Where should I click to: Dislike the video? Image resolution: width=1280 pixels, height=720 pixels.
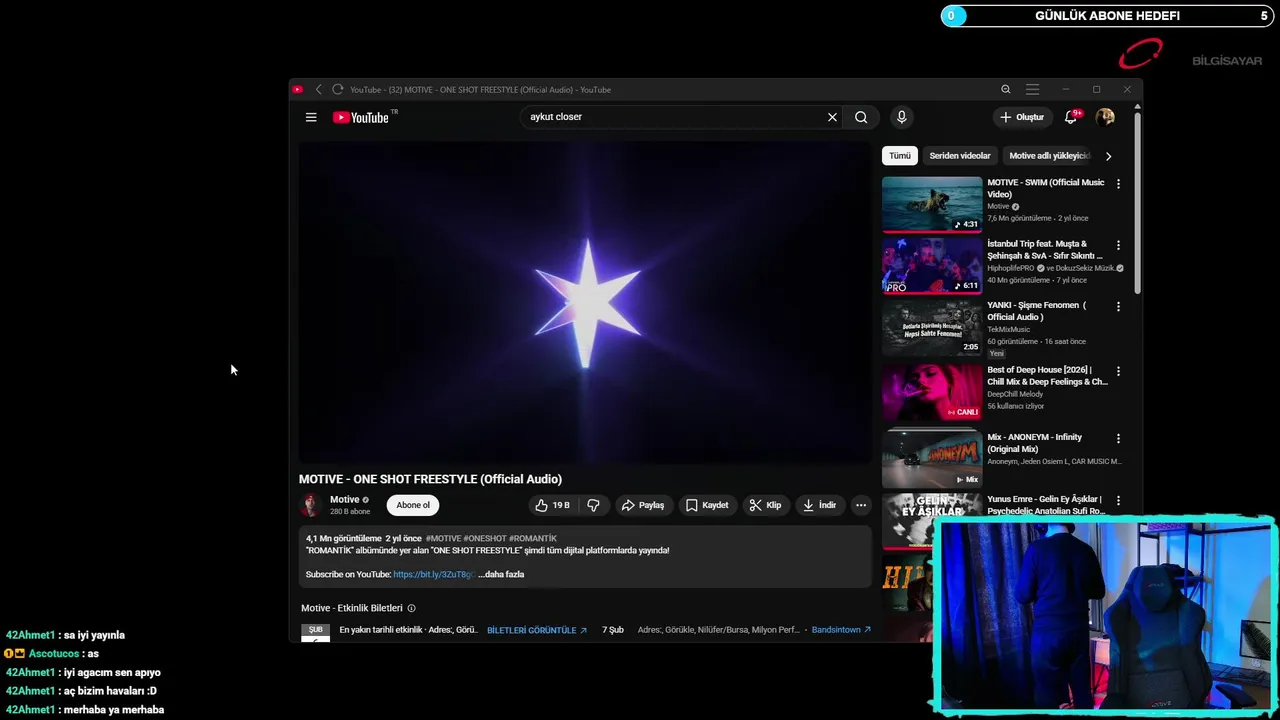pyautogui.click(x=593, y=505)
